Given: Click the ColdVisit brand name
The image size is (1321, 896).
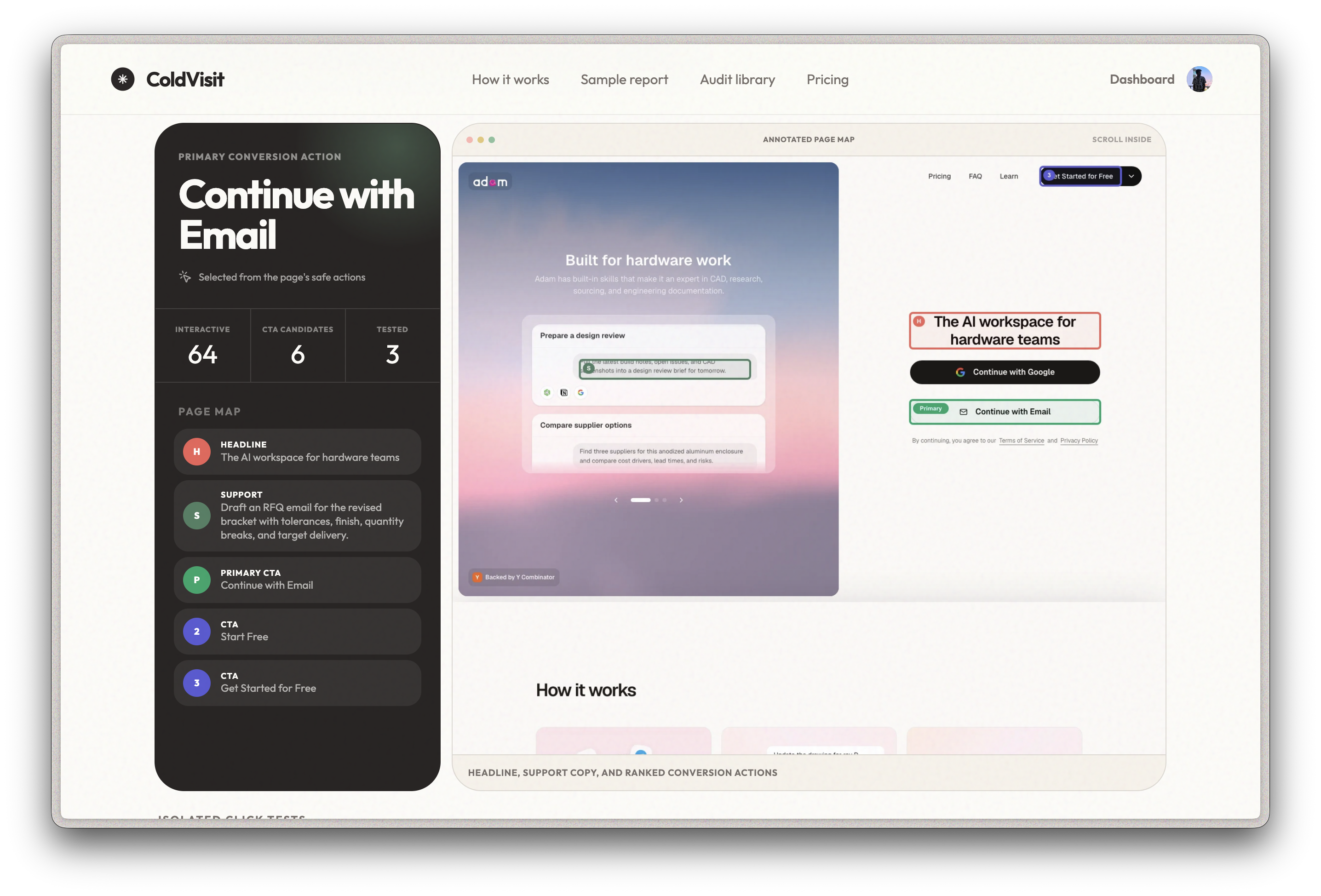Looking at the screenshot, I should [185, 80].
